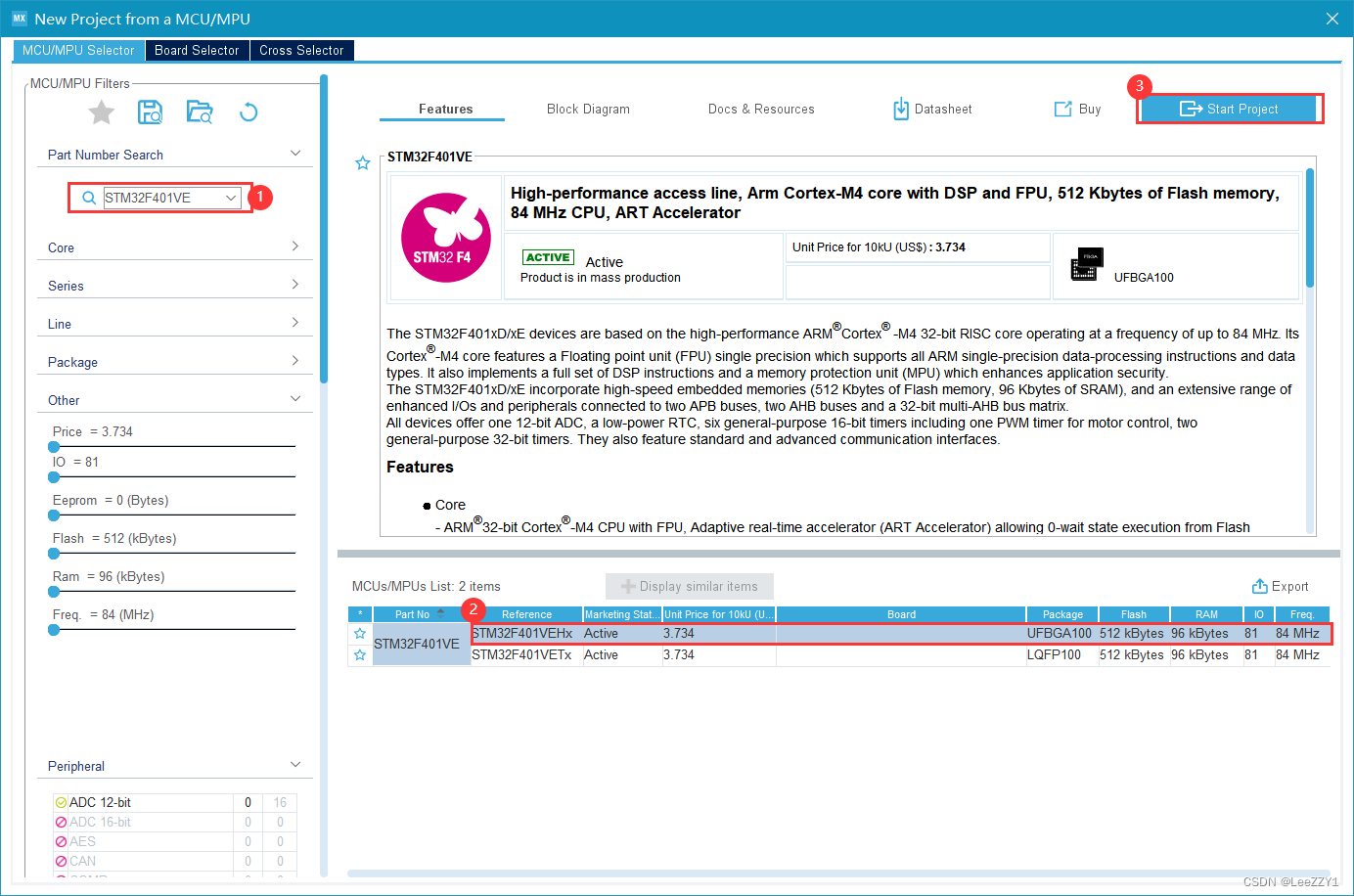Viewport: 1354px width, 896px height.
Task: Switch to the Board Selector tab
Action: coord(197,50)
